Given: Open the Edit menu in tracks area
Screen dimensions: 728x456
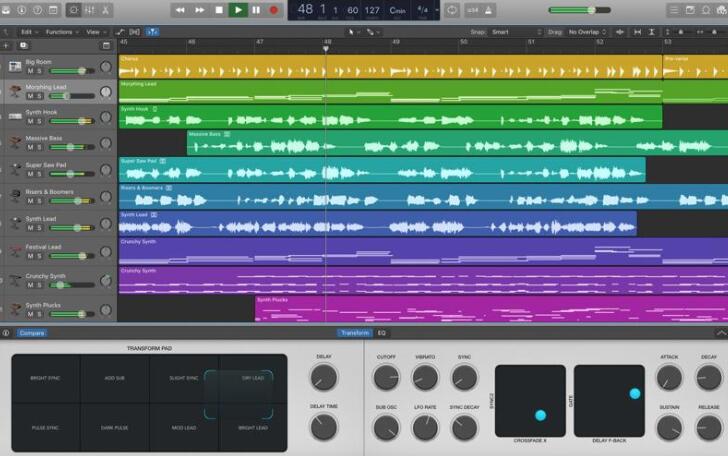Looking at the screenshot, I should [x=30, y=32].
